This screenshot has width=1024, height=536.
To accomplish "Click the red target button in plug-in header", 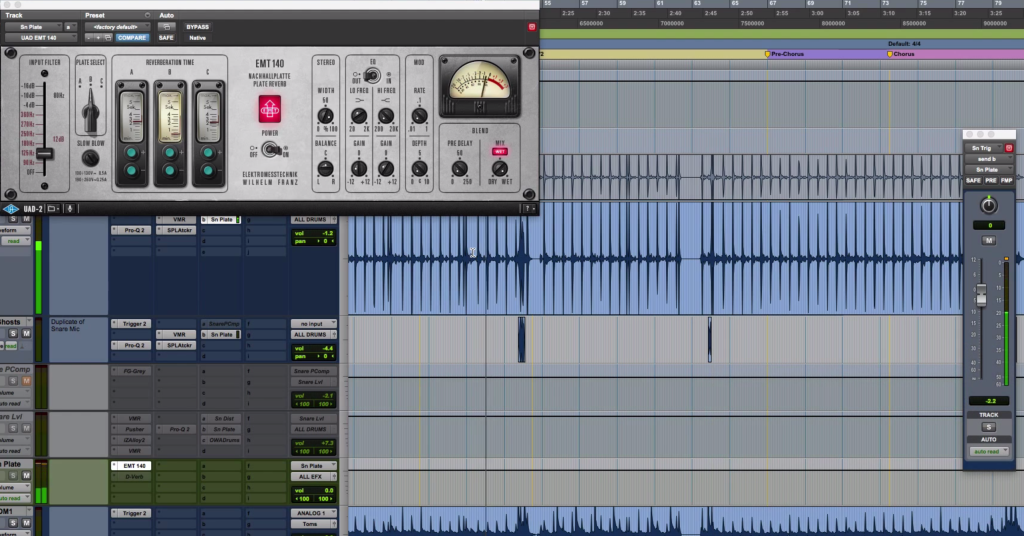I will [x=532, y=27].
